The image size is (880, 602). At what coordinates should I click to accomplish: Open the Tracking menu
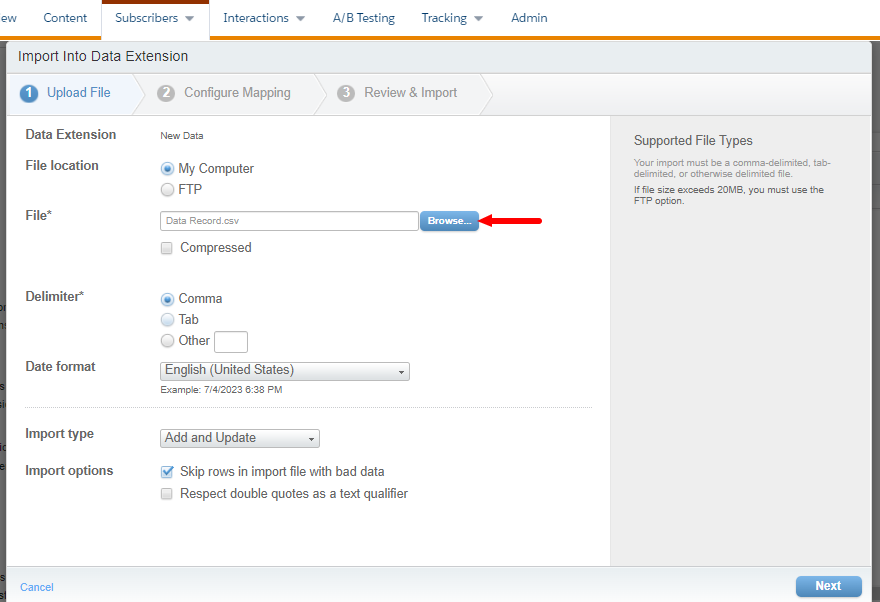click(452, 18)
